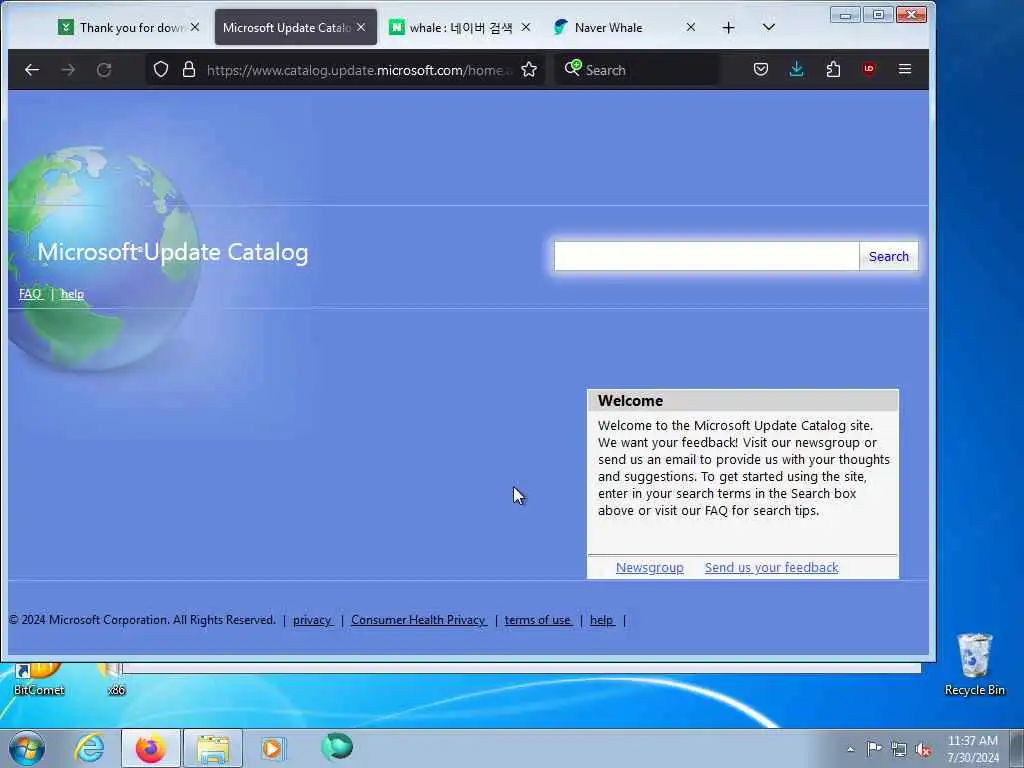Click the Action Center flag tray icon

click(x=874, y=749)
